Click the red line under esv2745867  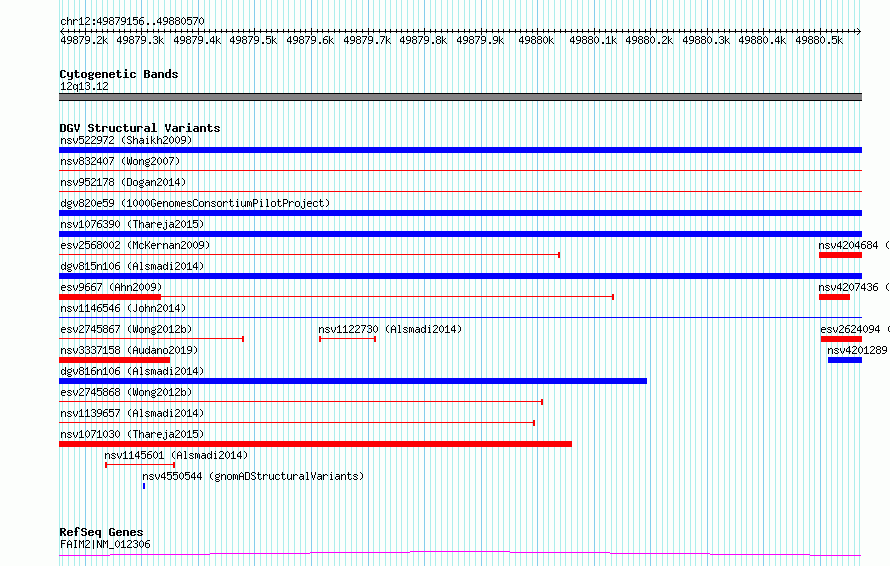[152, 339]
